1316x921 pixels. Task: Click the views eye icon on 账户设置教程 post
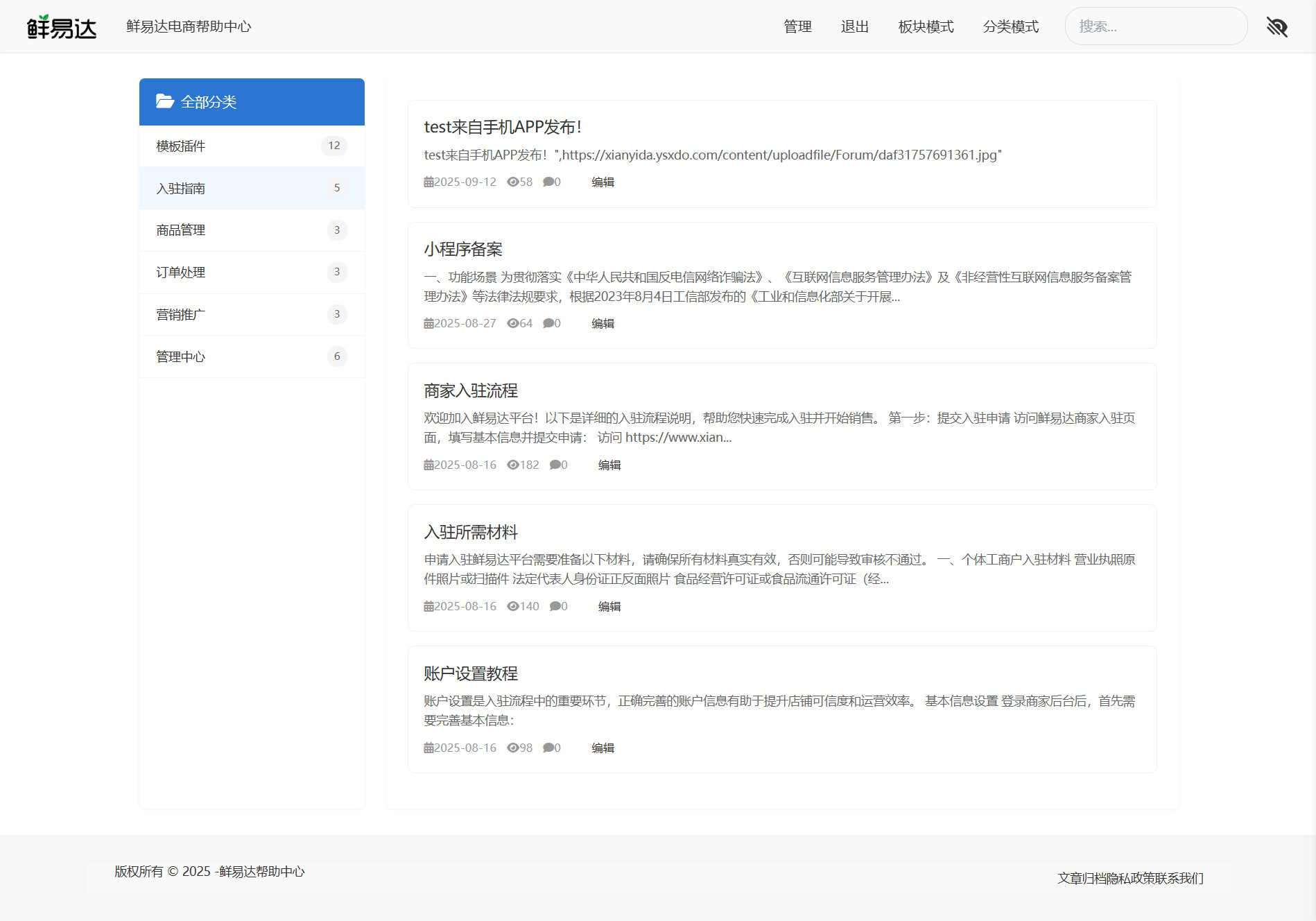click(x=512, y=748)
